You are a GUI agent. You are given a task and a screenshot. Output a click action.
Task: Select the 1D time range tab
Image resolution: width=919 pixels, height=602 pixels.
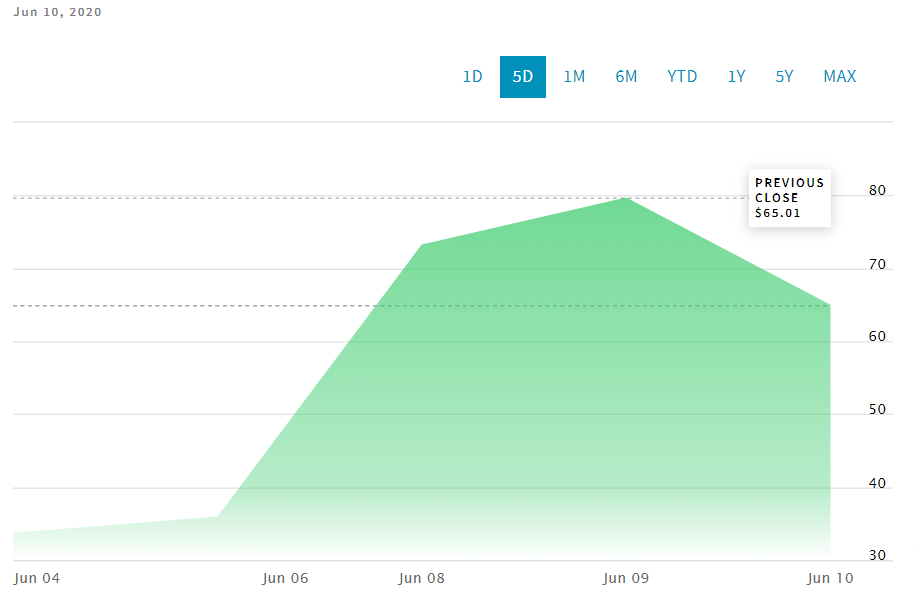[x=473, y=77]
